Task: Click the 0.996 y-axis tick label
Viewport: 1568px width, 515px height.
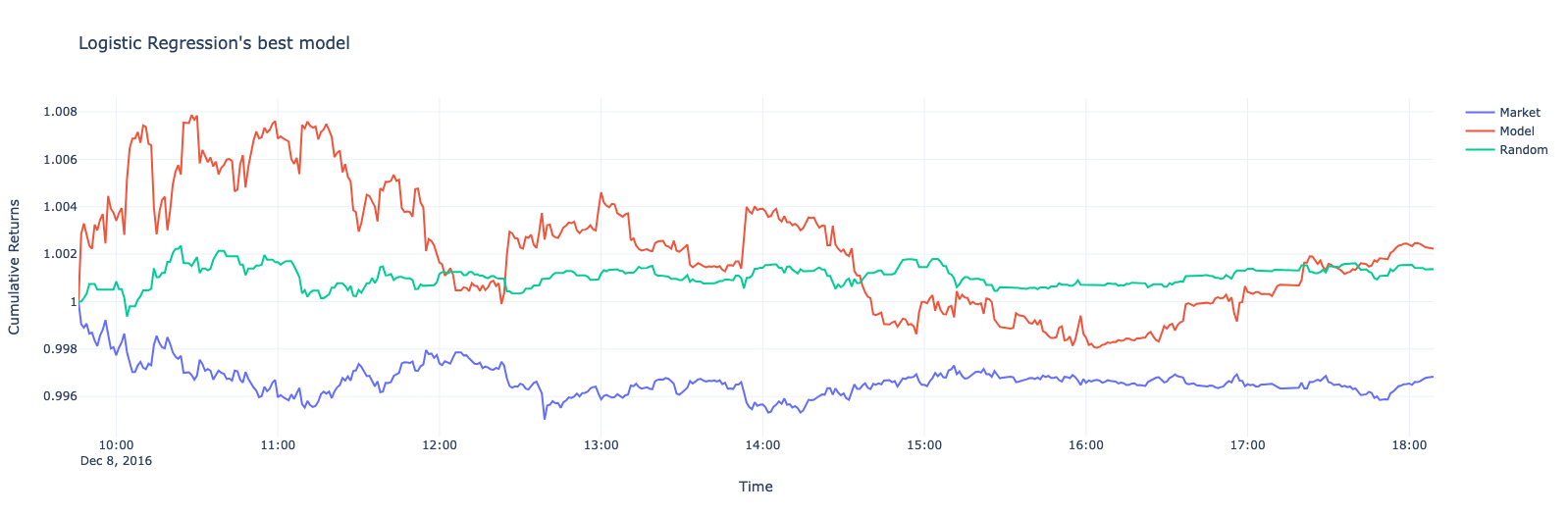Action: (x=60, y=396)
